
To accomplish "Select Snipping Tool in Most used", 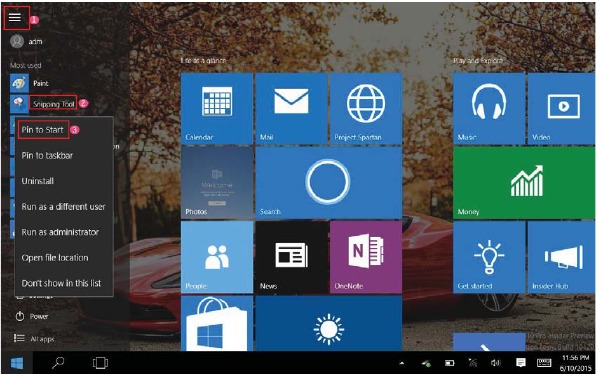I will point(54,104).
